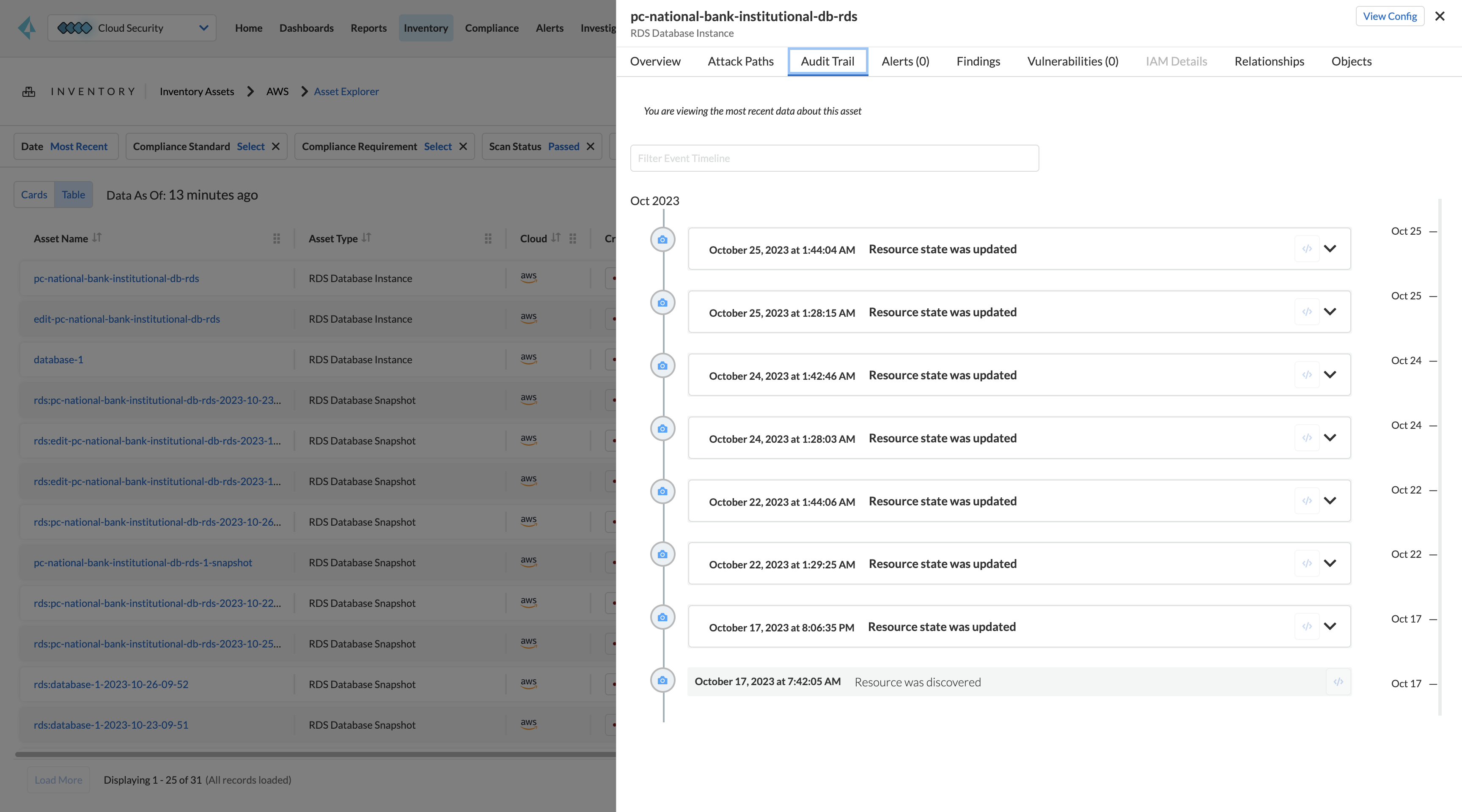Click the column grid icon beside Asset Type header
The width and height of the screenshot is (1462, 812).
(x=488, y=239)
